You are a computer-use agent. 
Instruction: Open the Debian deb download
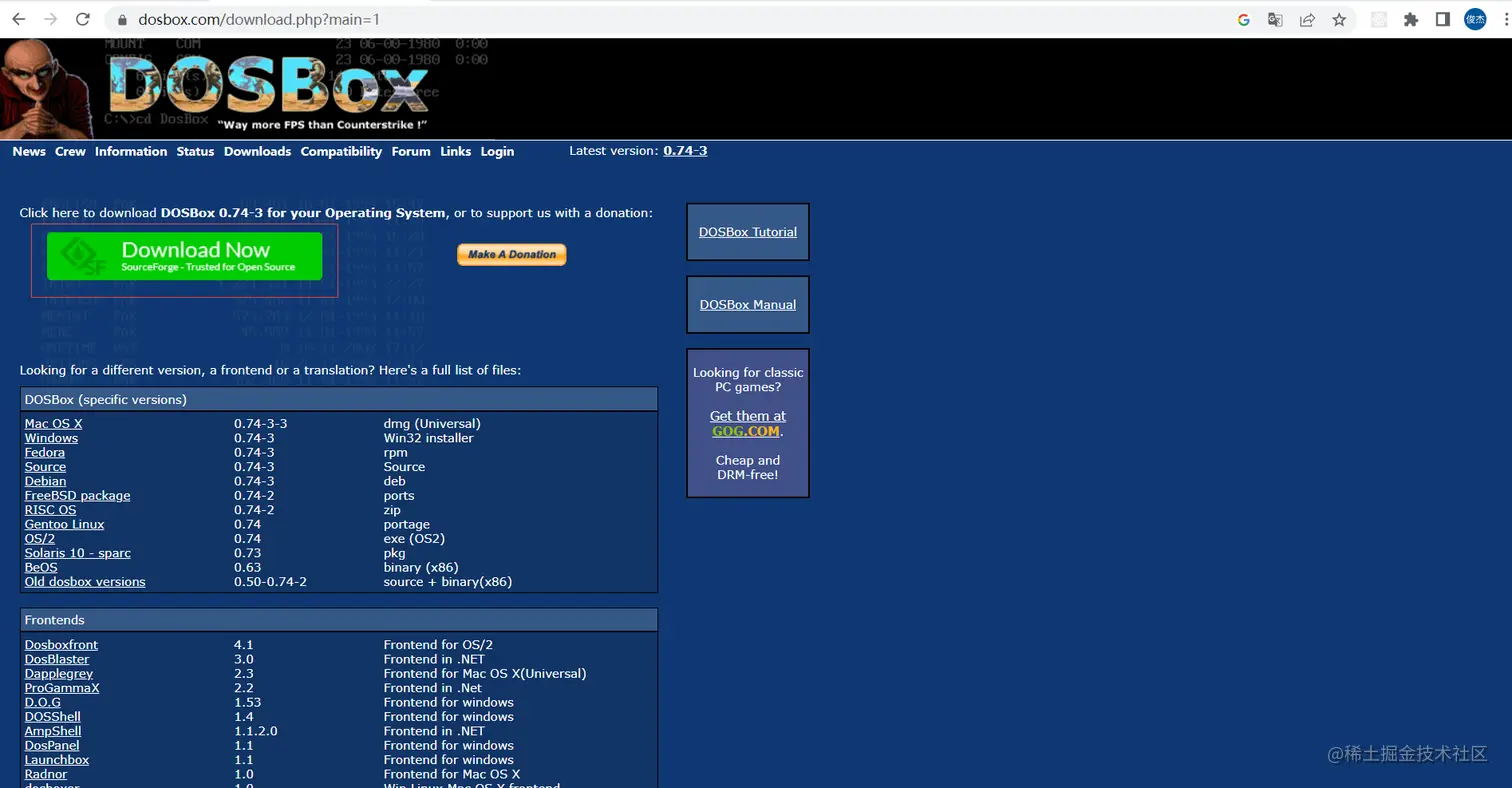[x=45, y=481]
